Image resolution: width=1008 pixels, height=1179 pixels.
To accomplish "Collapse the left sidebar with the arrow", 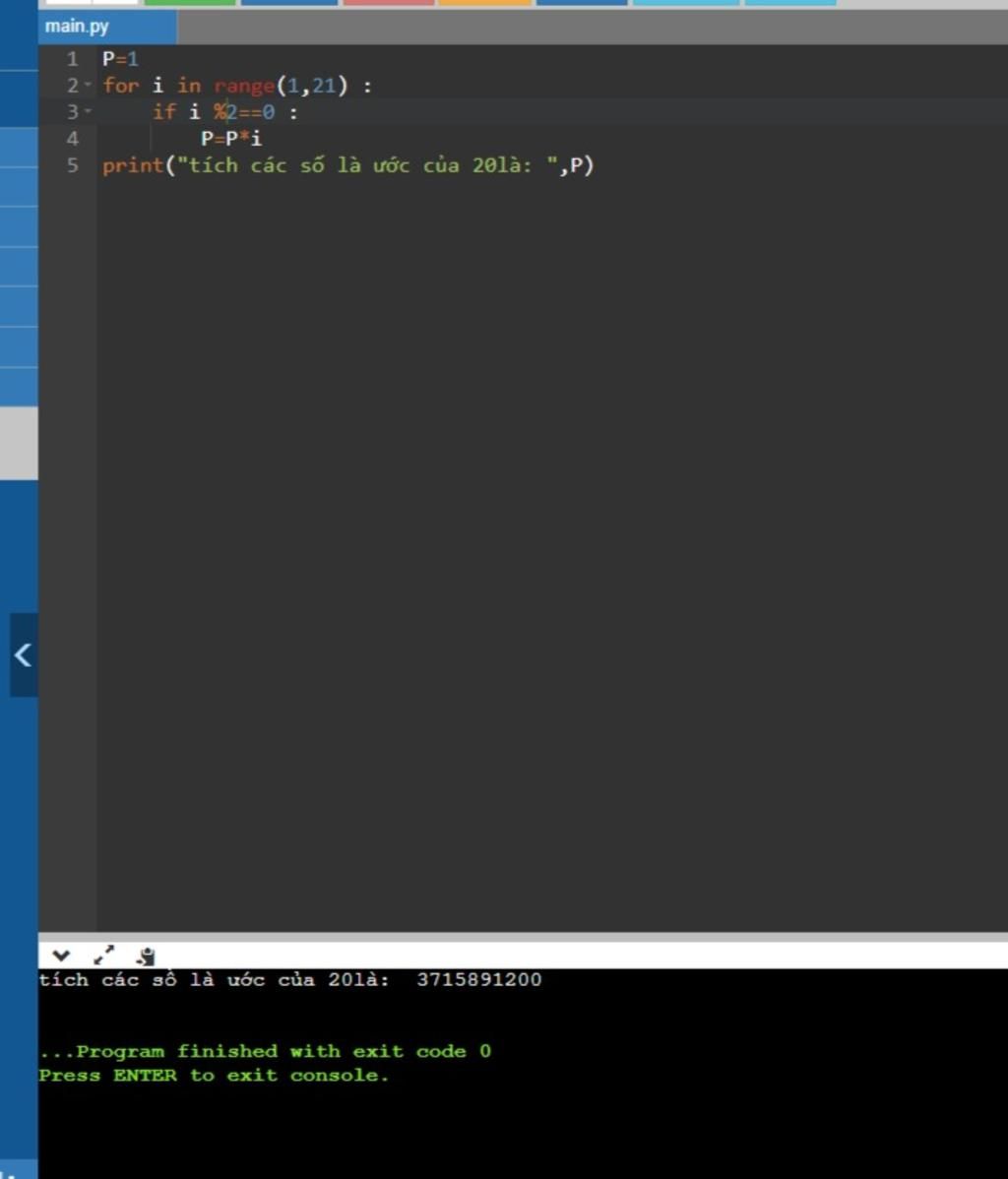I will click(x=24, y=654).
